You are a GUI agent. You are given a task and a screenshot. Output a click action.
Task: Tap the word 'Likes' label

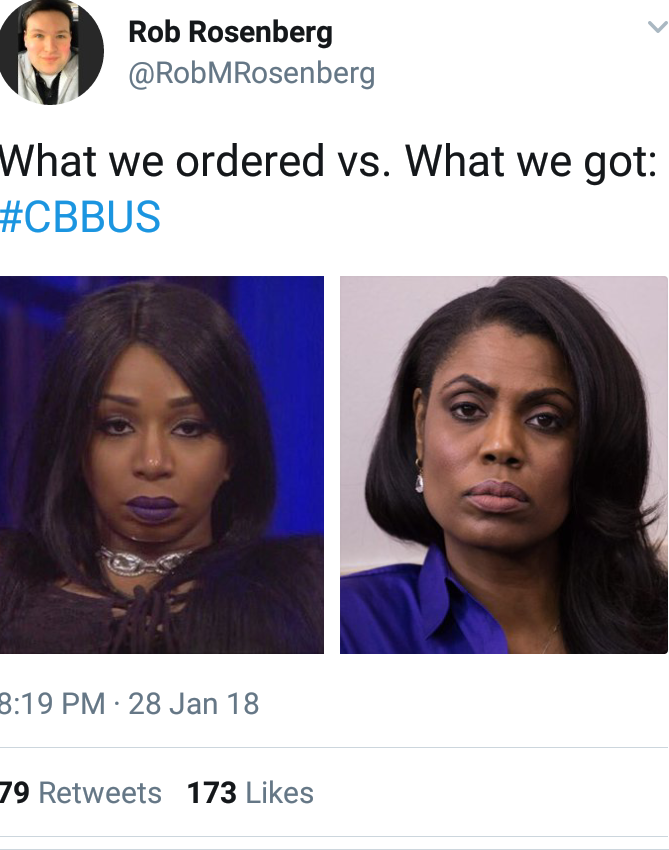tap(279, 793)
